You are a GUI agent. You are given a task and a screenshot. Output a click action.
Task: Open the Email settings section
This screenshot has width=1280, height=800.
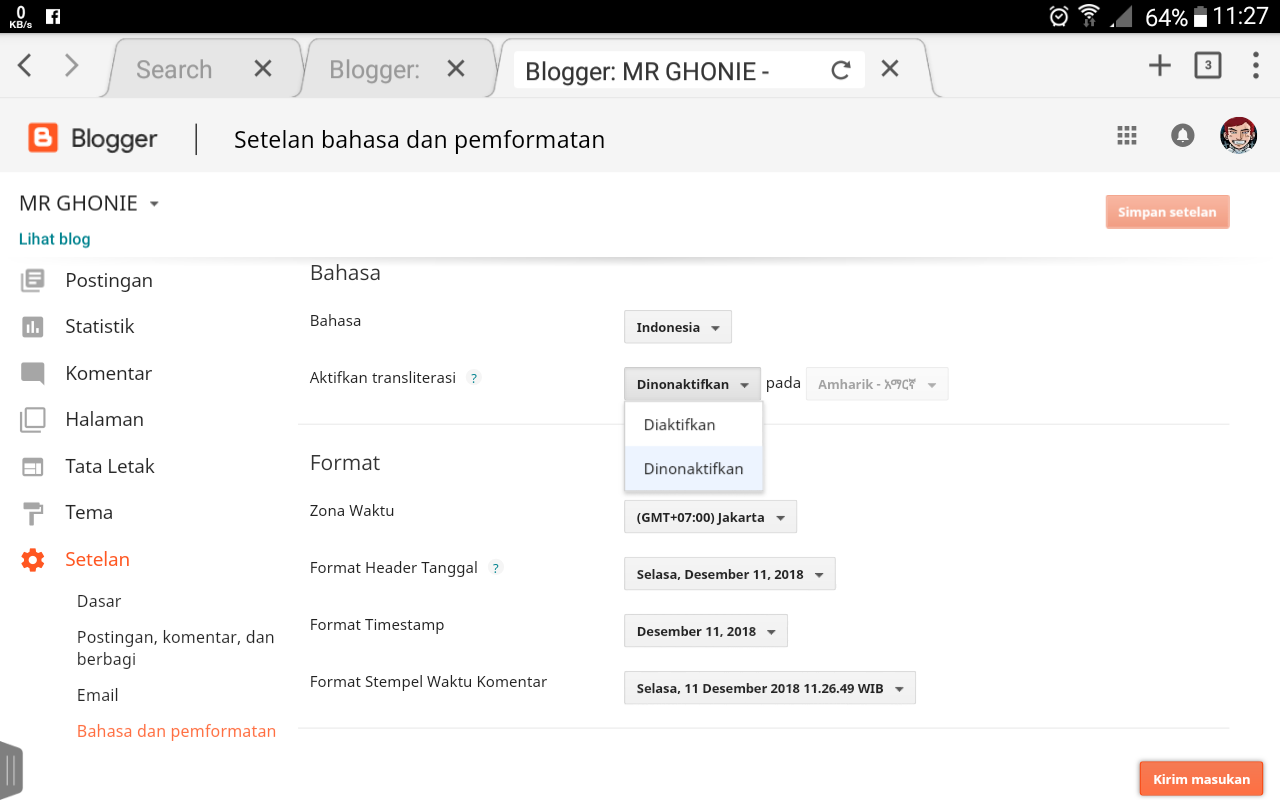(98, 695)
